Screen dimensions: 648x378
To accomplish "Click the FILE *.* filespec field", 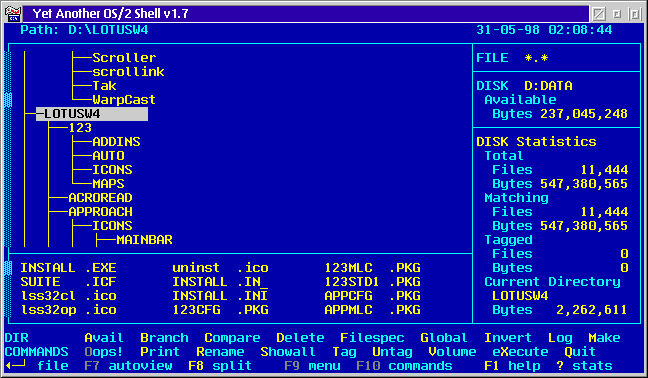I will [x=512, y=58].
